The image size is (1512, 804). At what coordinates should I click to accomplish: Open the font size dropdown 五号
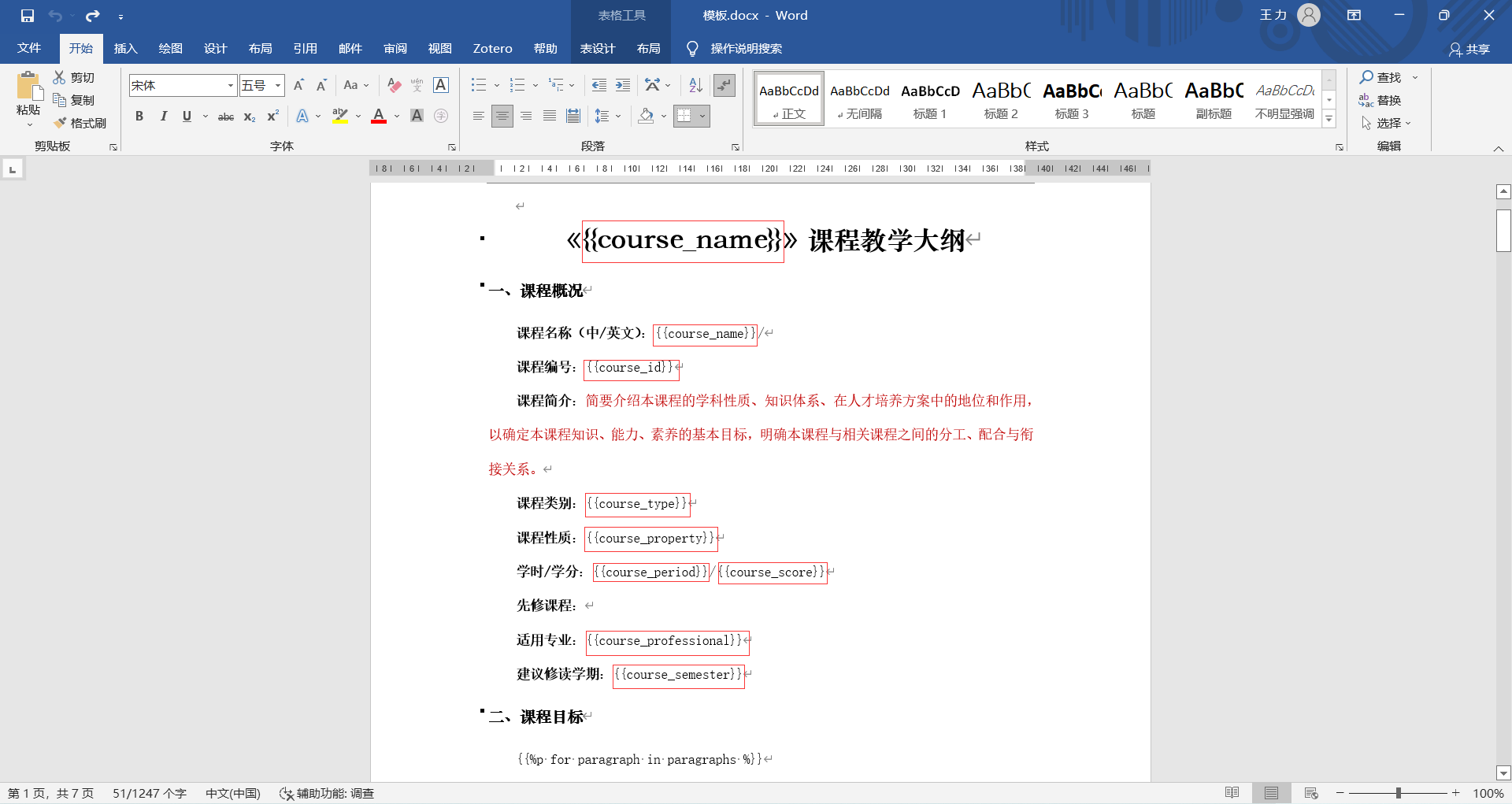tap(278, 85)
